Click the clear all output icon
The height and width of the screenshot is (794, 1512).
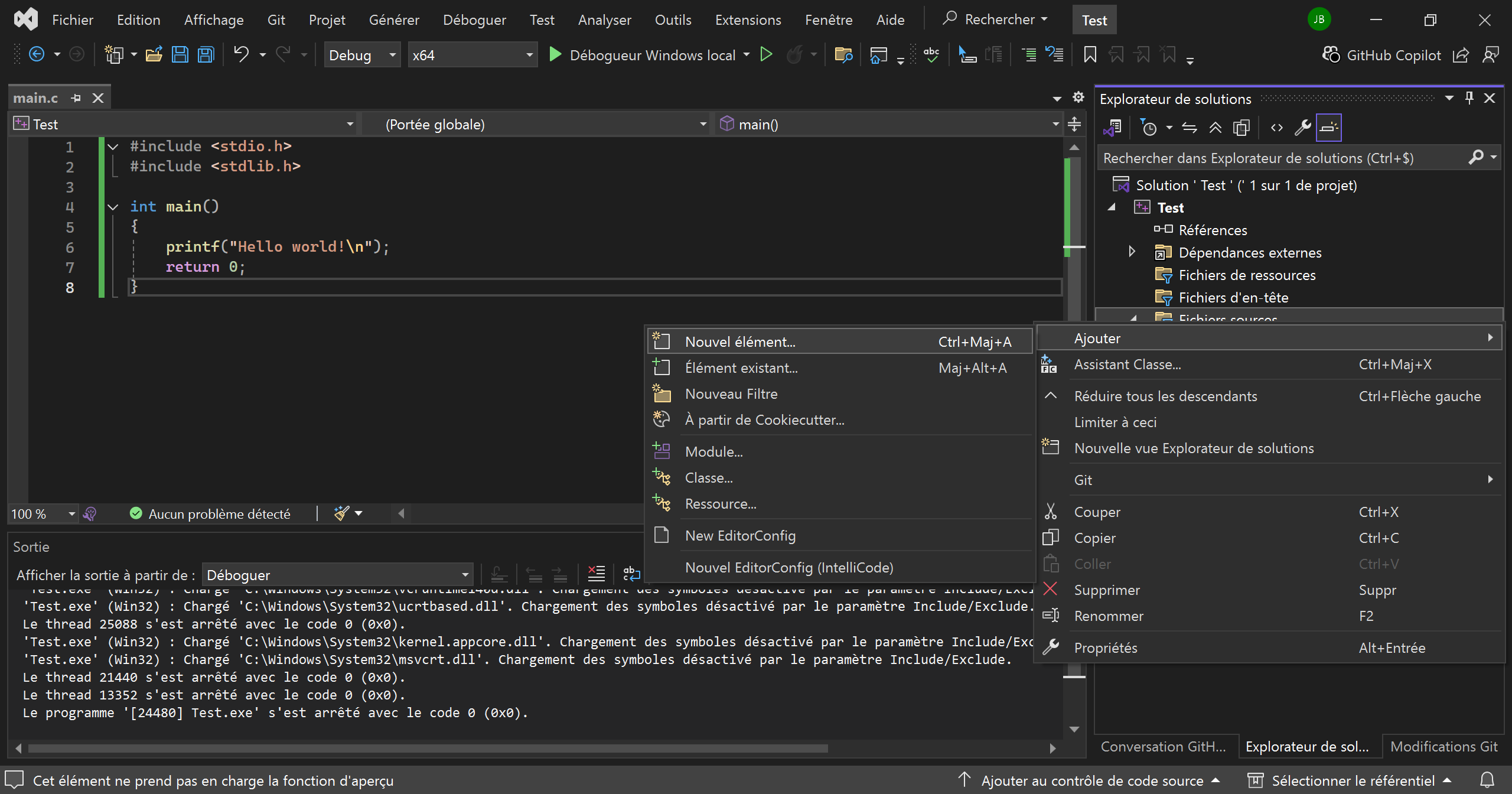tap(597, 574)
